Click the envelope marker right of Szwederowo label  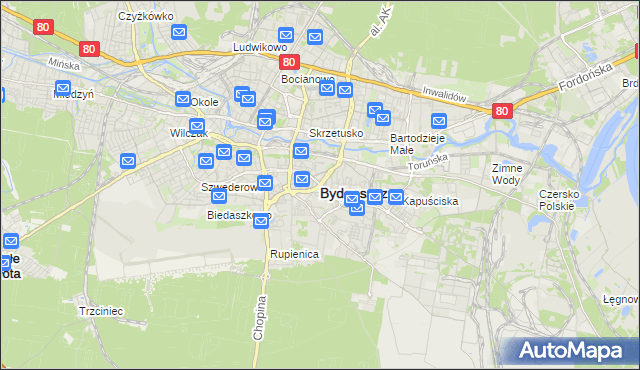coord(265,183)
